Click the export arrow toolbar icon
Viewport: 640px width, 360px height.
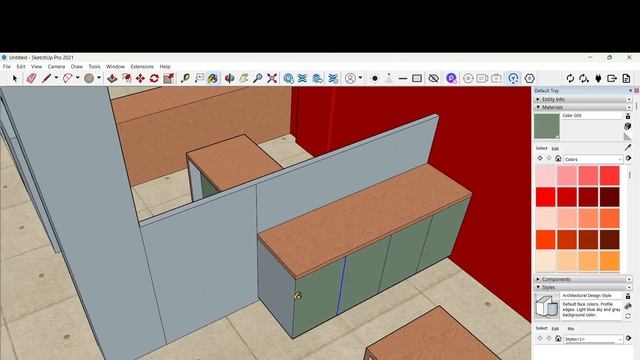click(x=612, y=78)
